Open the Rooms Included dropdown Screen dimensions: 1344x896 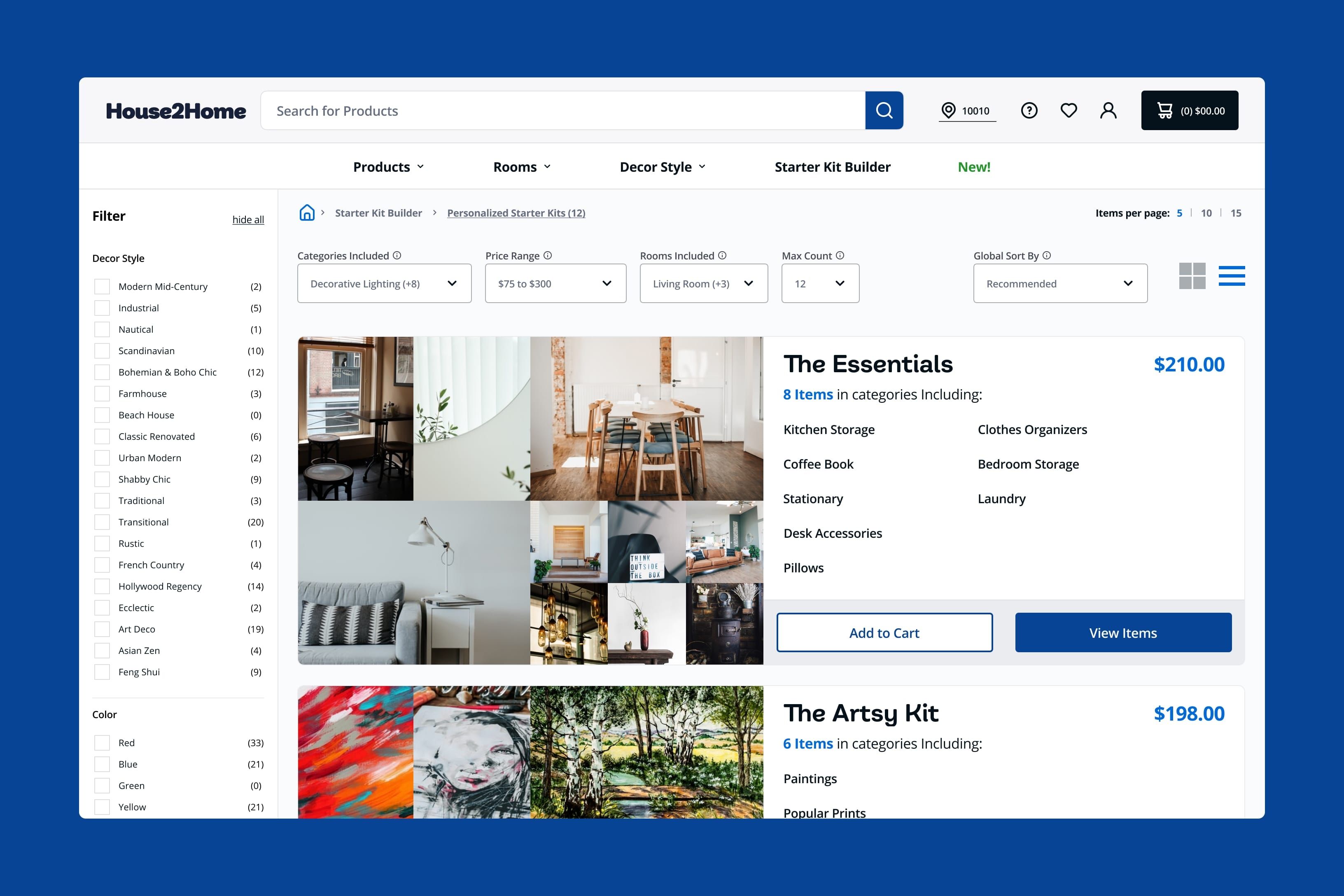click(x=703, y=283)
